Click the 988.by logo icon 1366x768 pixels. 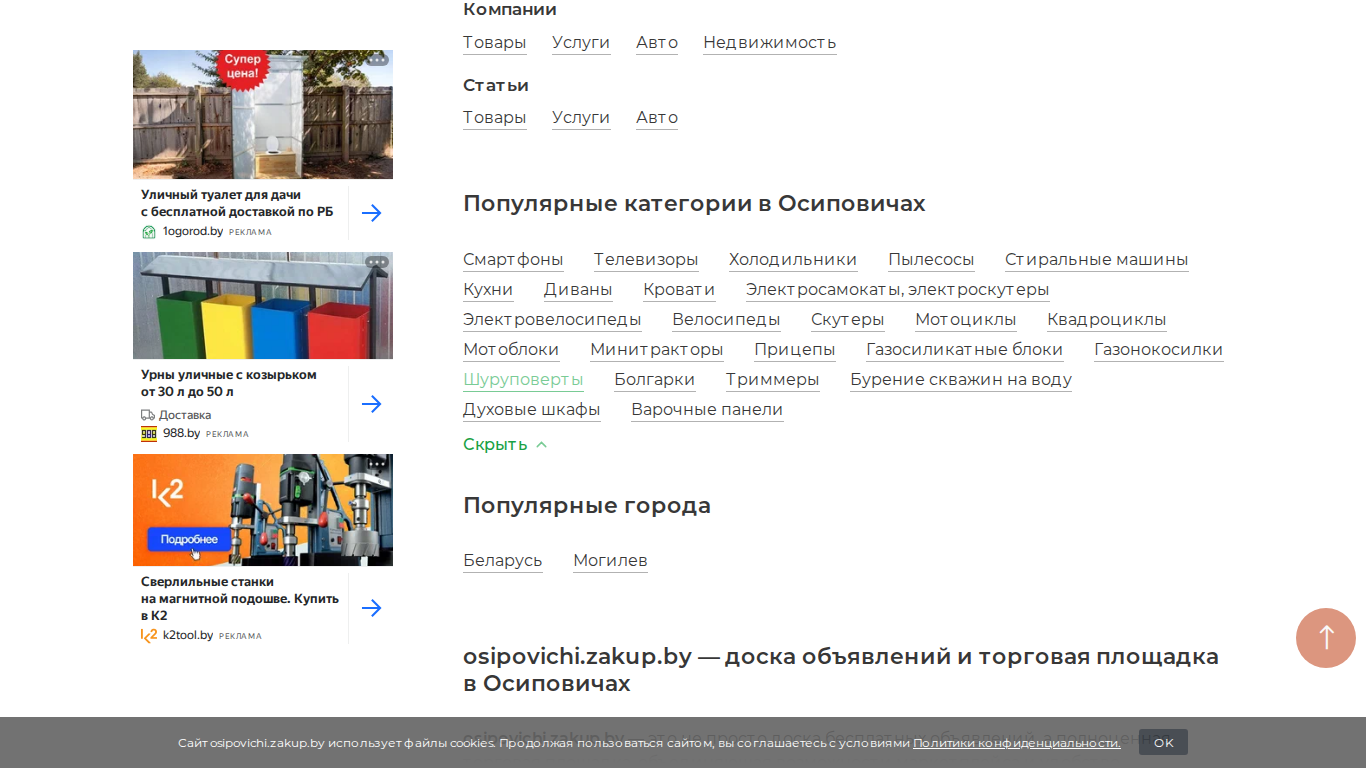tap(149, 433)
